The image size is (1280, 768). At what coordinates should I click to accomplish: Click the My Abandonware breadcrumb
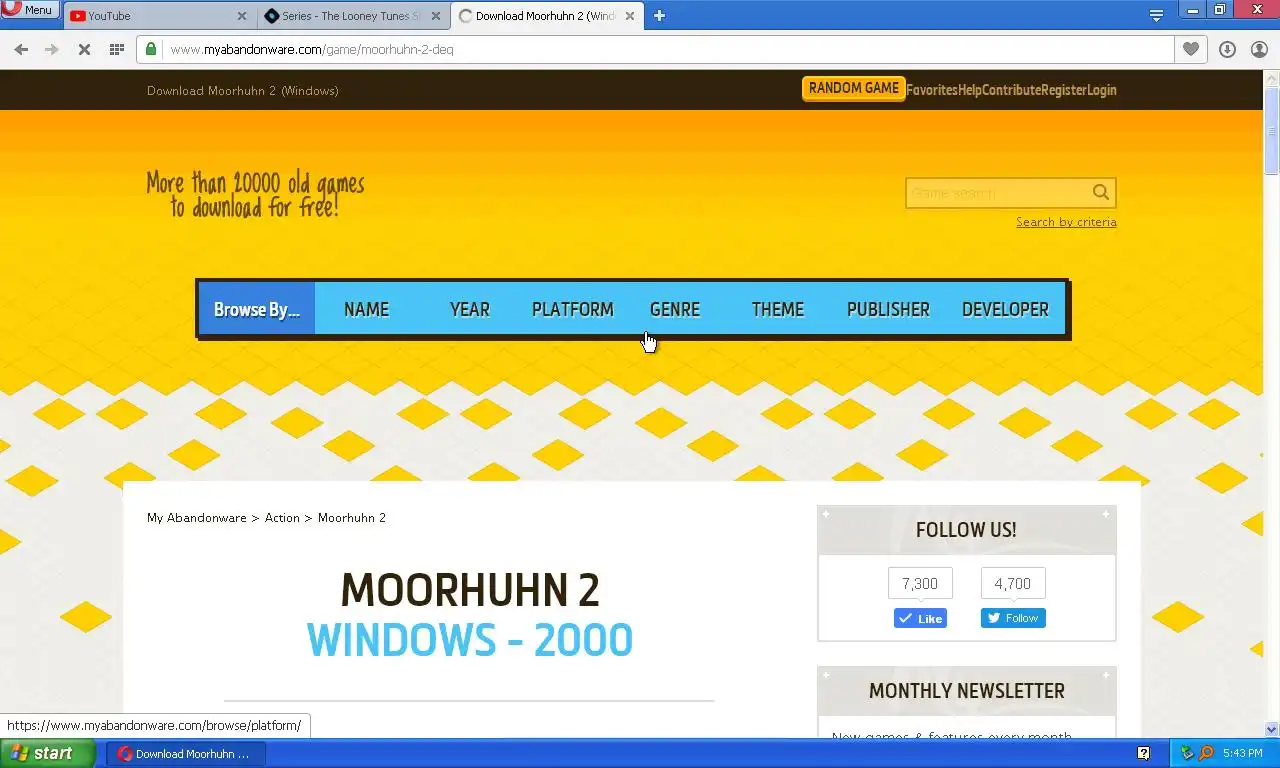pos(196,518)
